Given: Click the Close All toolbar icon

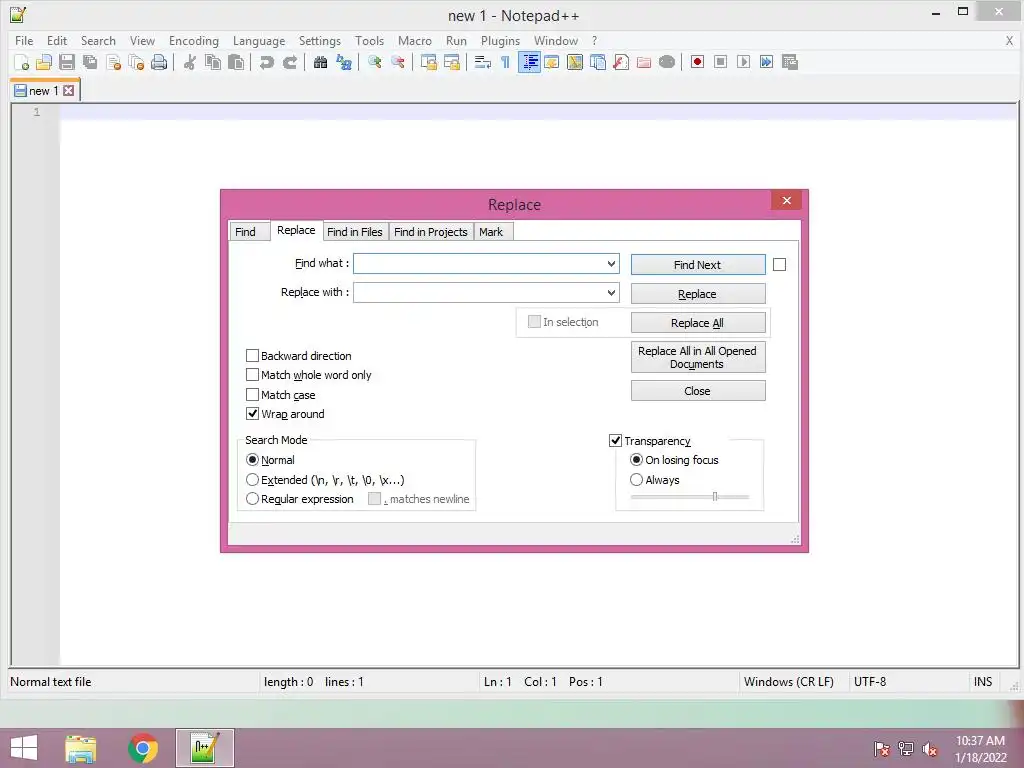Looking at the screenshot, I should (x=136, y=62).
